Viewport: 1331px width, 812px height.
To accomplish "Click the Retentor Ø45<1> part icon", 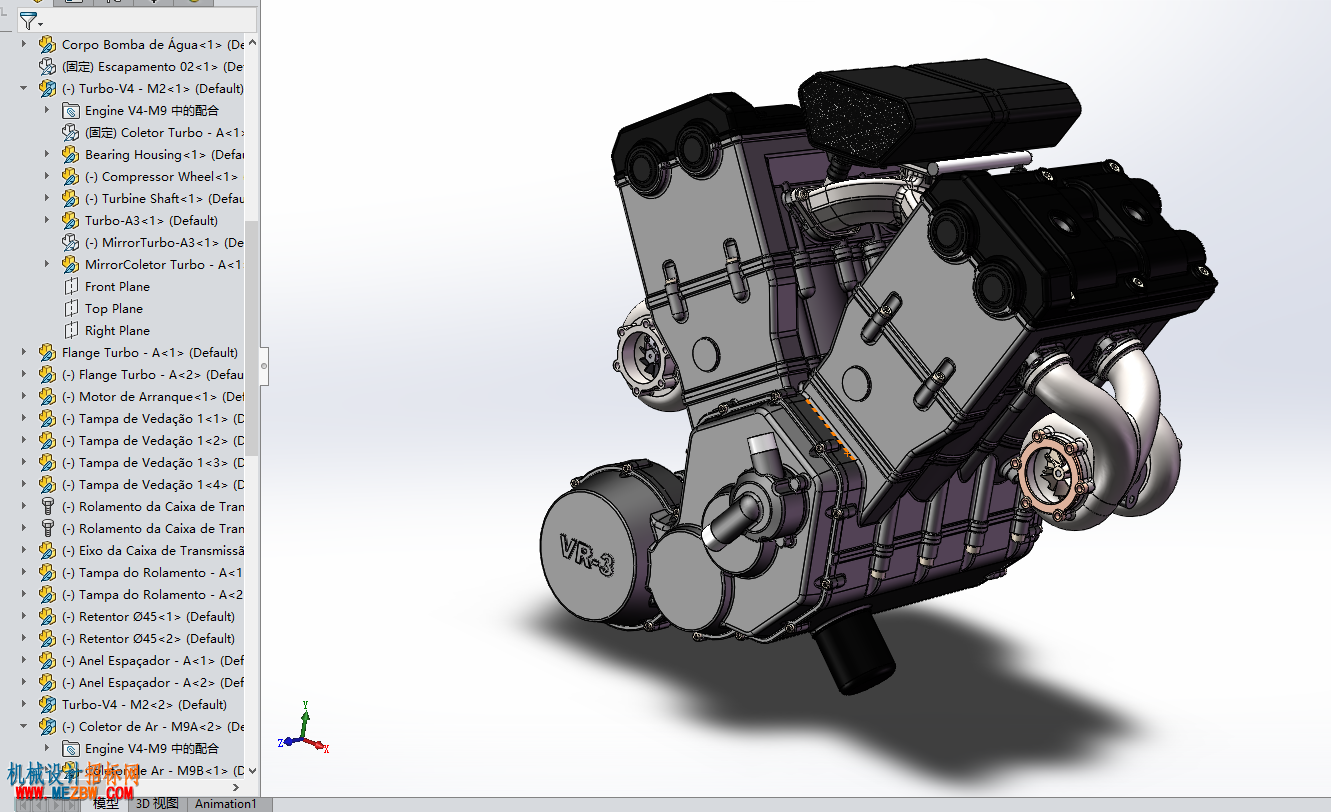I will coord(47,616).
